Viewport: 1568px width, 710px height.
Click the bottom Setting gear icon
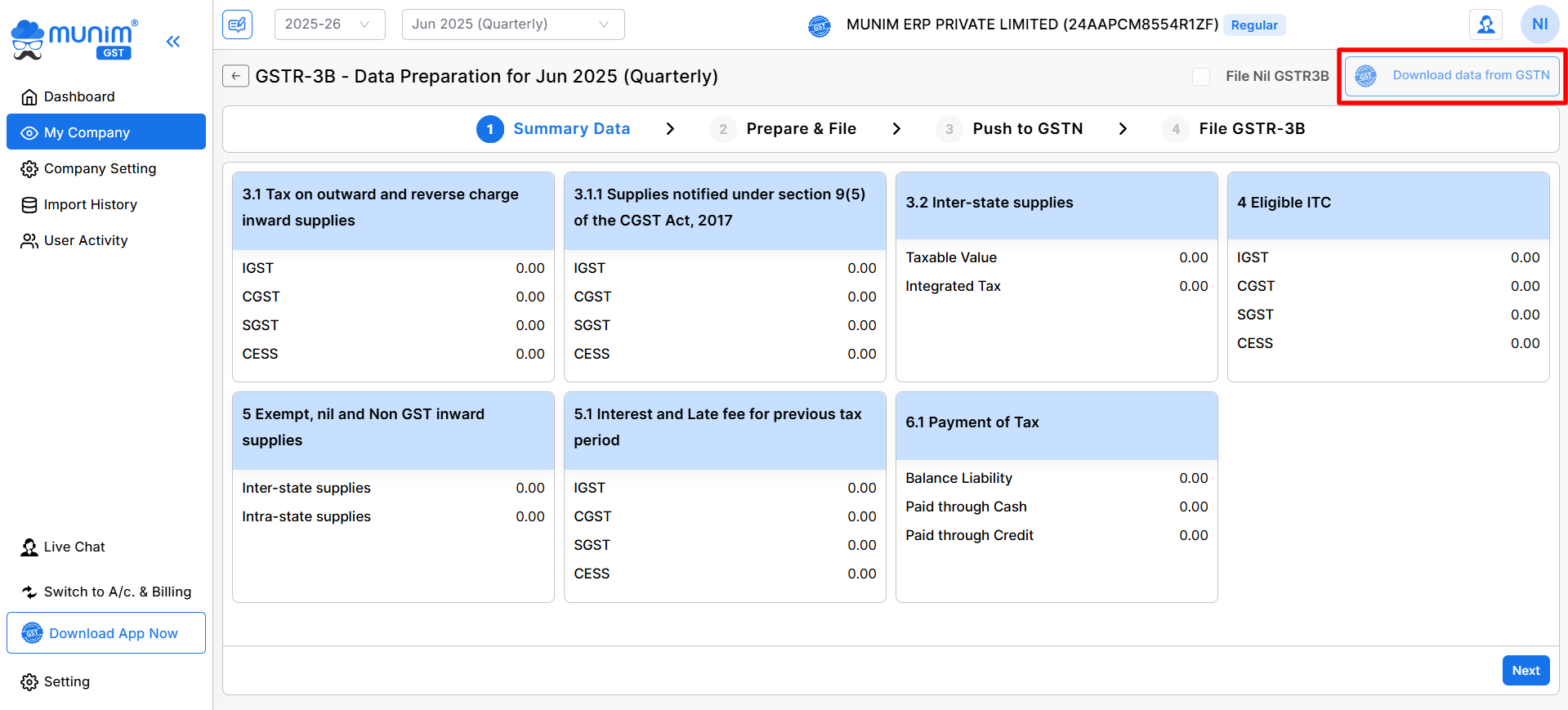[29, 682]
